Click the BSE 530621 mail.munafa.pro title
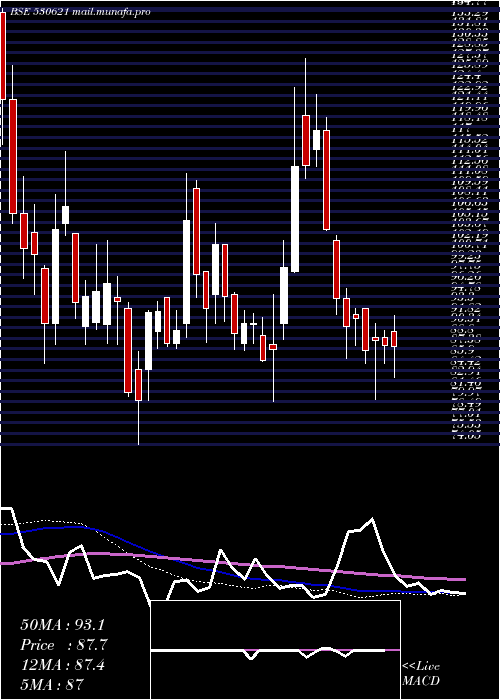This screenshot has width=500, height=700. [80, 12]
